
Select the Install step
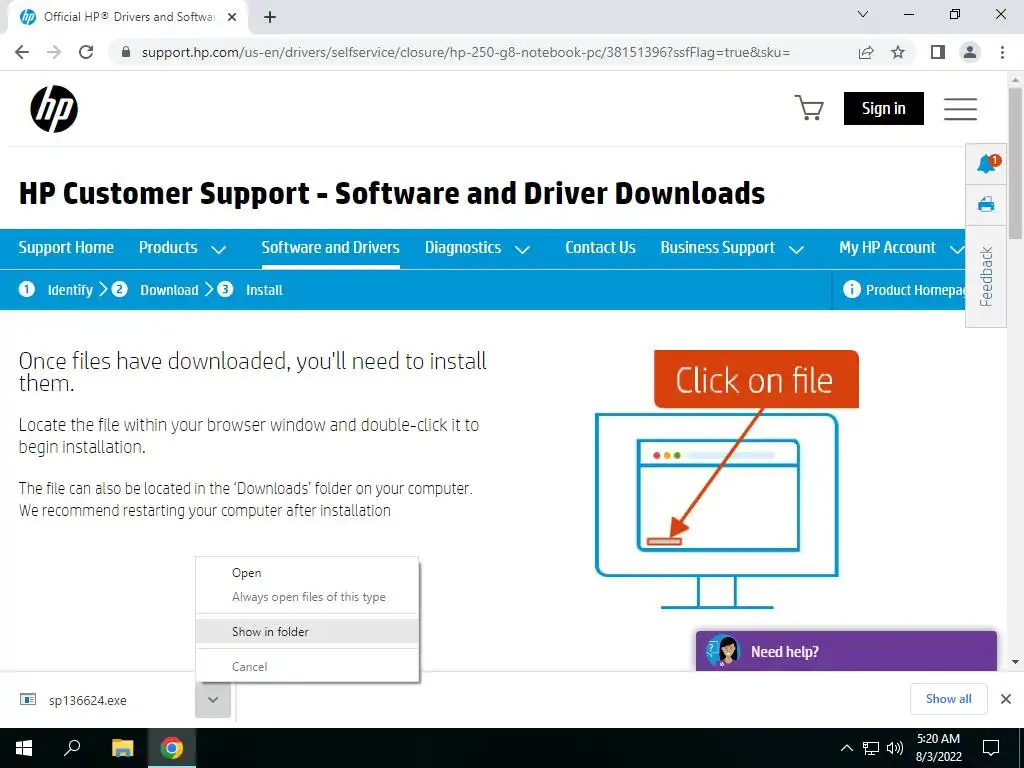250,289
